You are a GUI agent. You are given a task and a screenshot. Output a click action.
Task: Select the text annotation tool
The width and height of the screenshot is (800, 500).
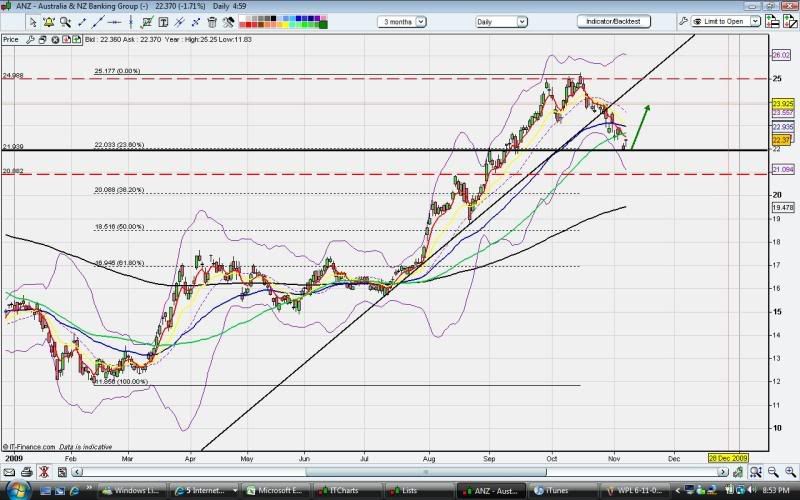tap(163, 22)
